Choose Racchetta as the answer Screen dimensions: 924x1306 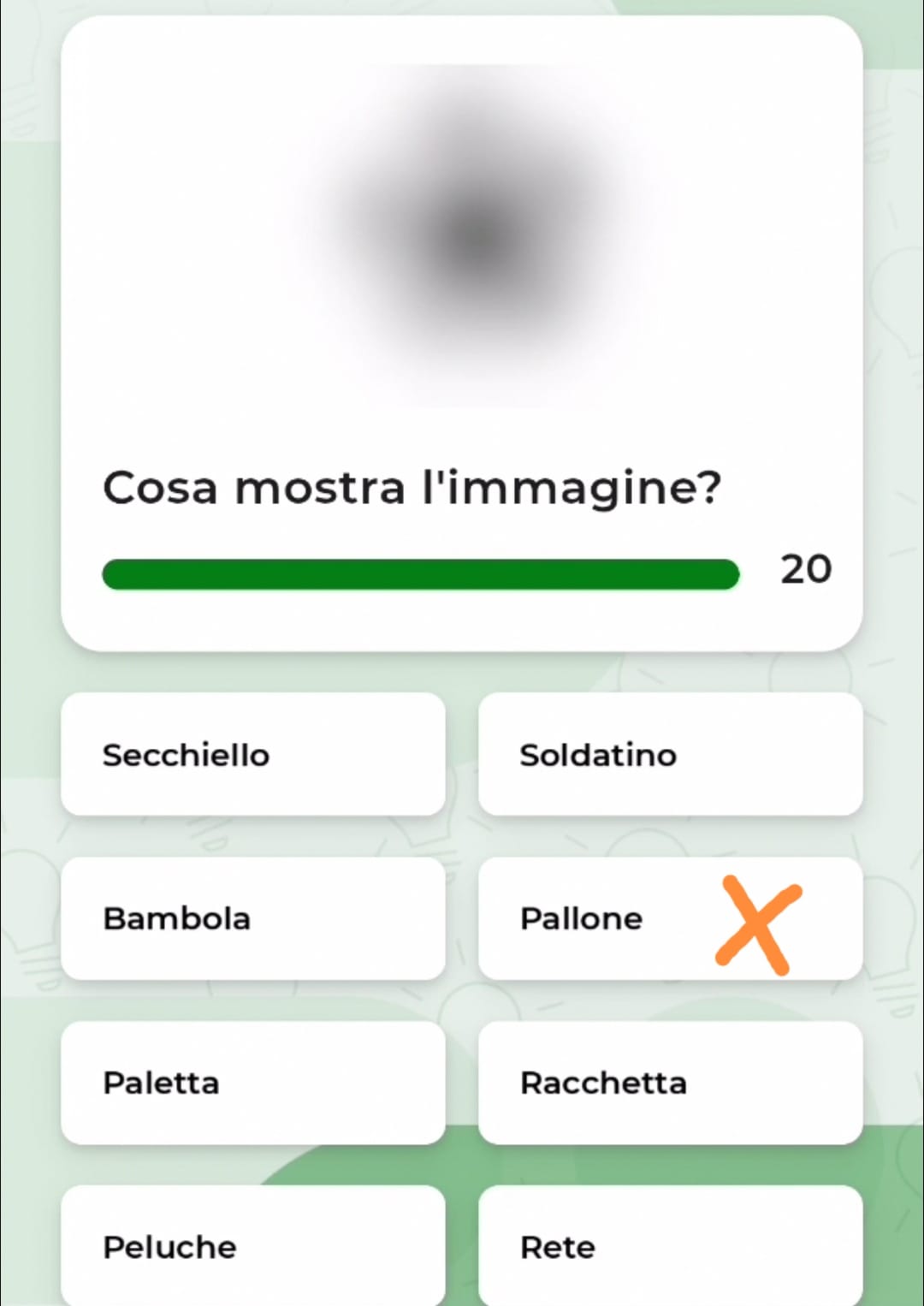670,1083
